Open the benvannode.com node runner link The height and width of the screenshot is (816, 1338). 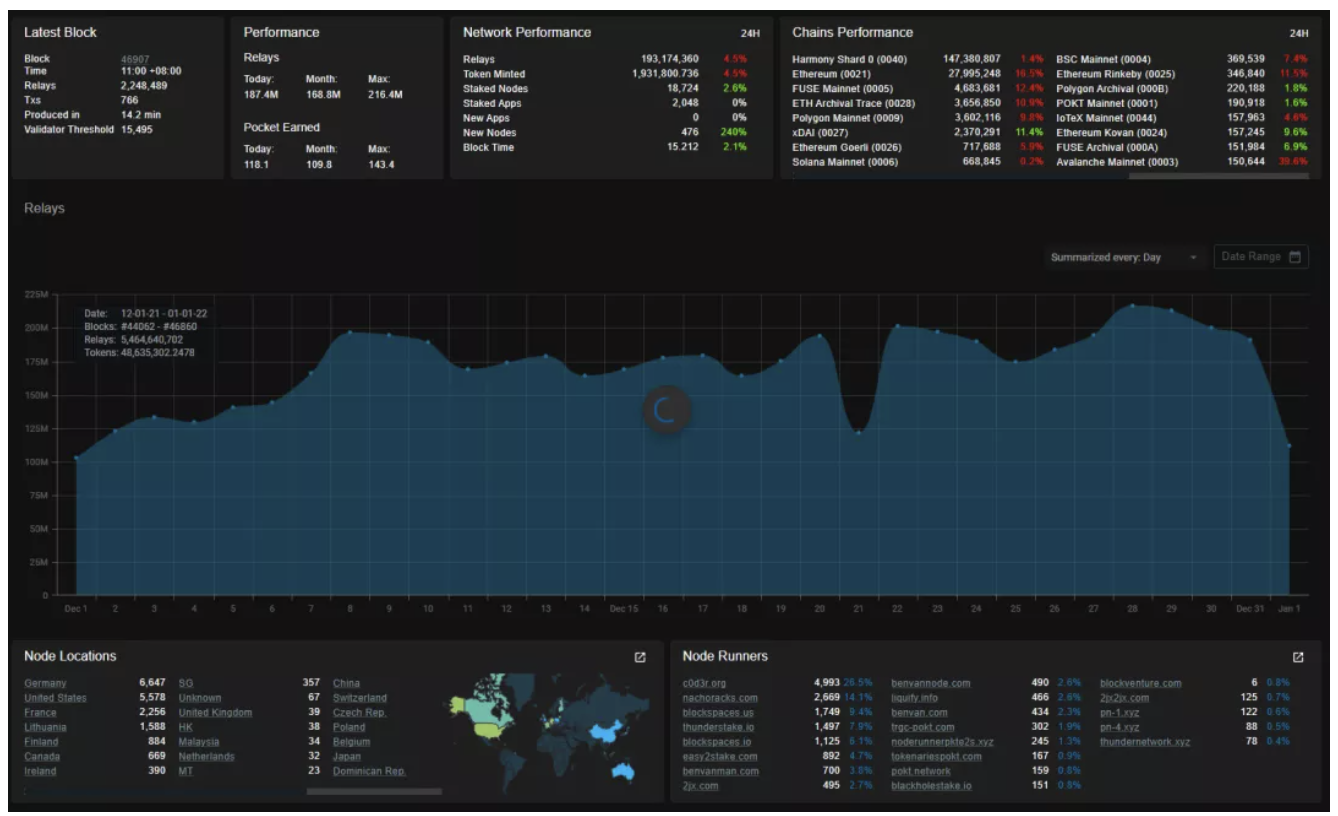(931, 683)
